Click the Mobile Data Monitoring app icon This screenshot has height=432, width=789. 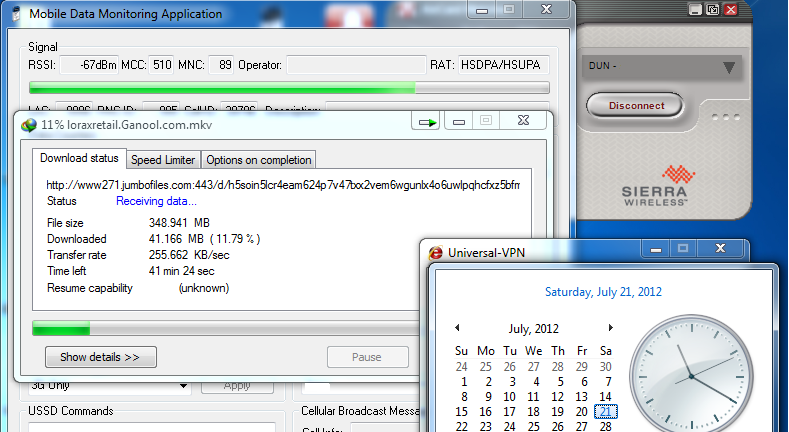click(16, 14)
